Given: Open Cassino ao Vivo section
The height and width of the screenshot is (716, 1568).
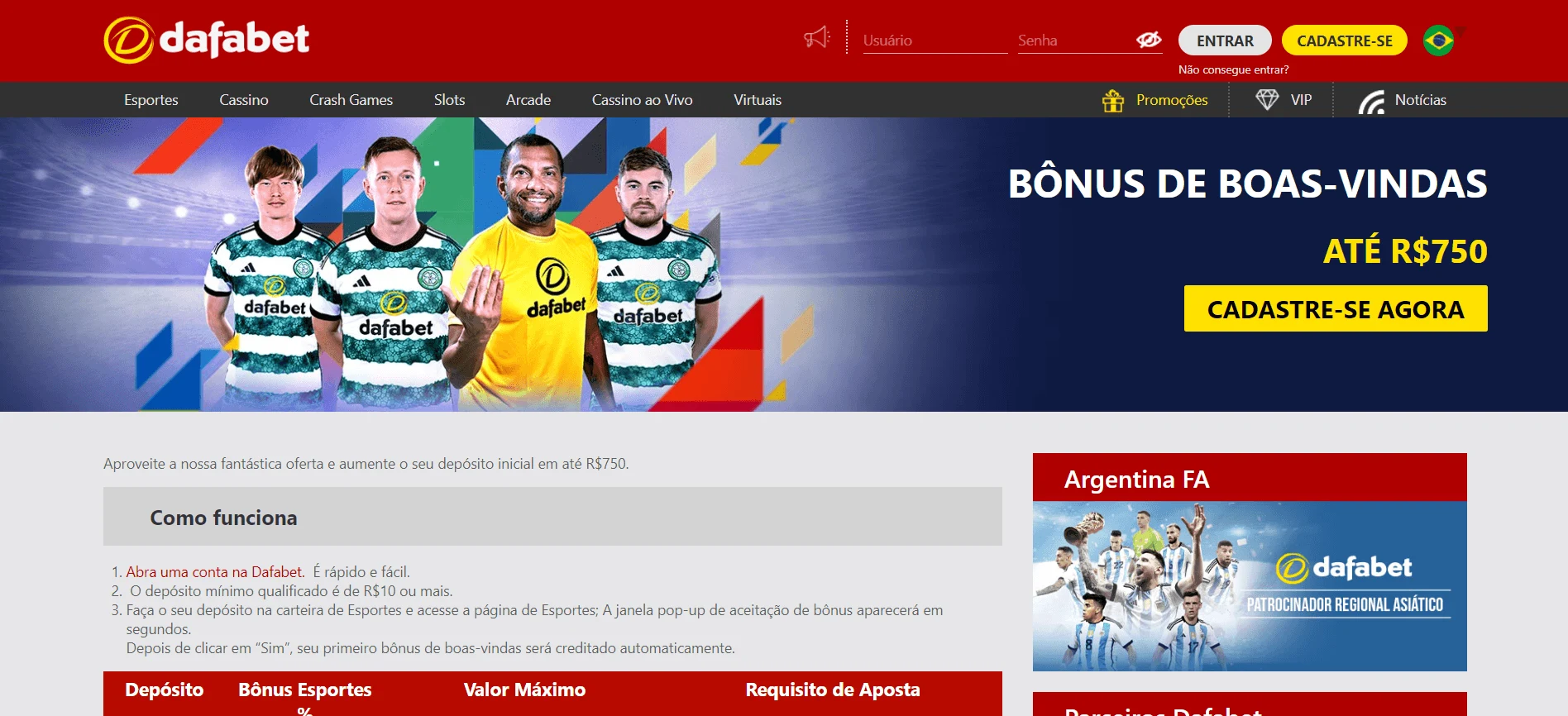Looking at the screenshot, I should [x=643, y=100].
